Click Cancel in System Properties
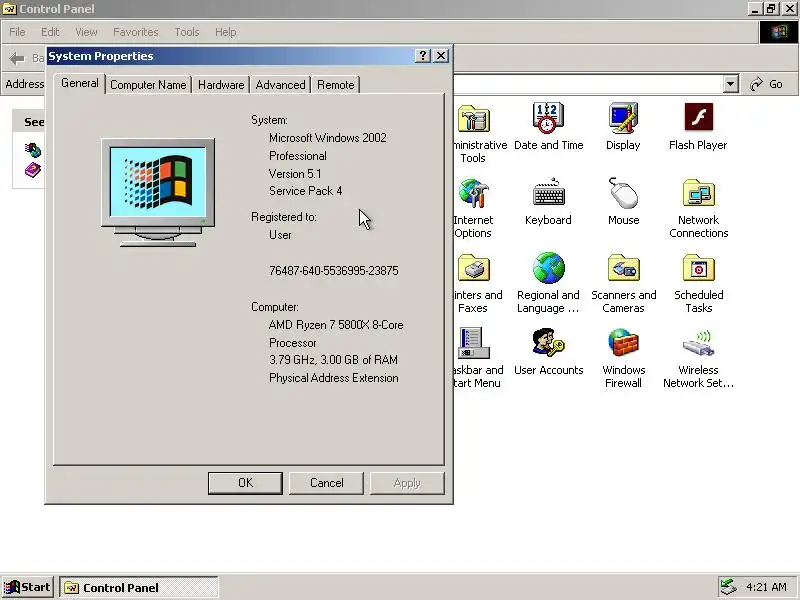 point(327,483)
